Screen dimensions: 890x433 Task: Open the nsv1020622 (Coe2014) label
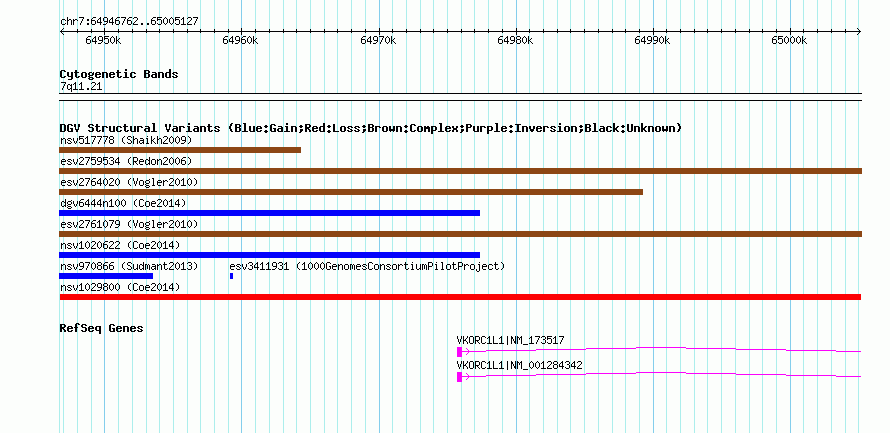[120, 245]
